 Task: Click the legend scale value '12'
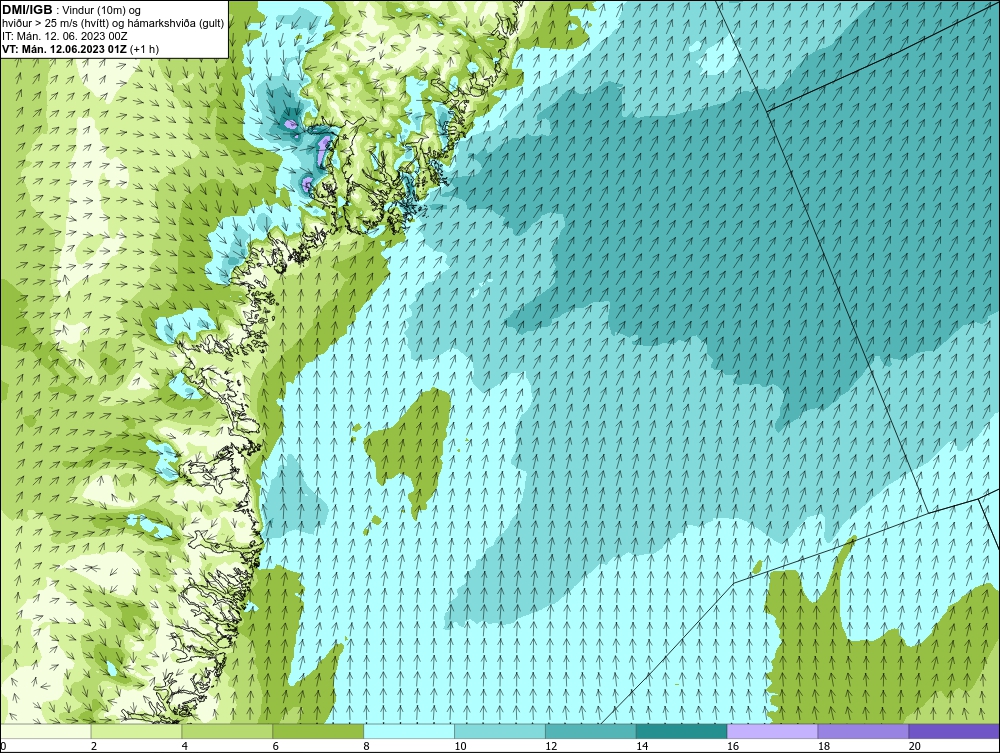(551, 746)
